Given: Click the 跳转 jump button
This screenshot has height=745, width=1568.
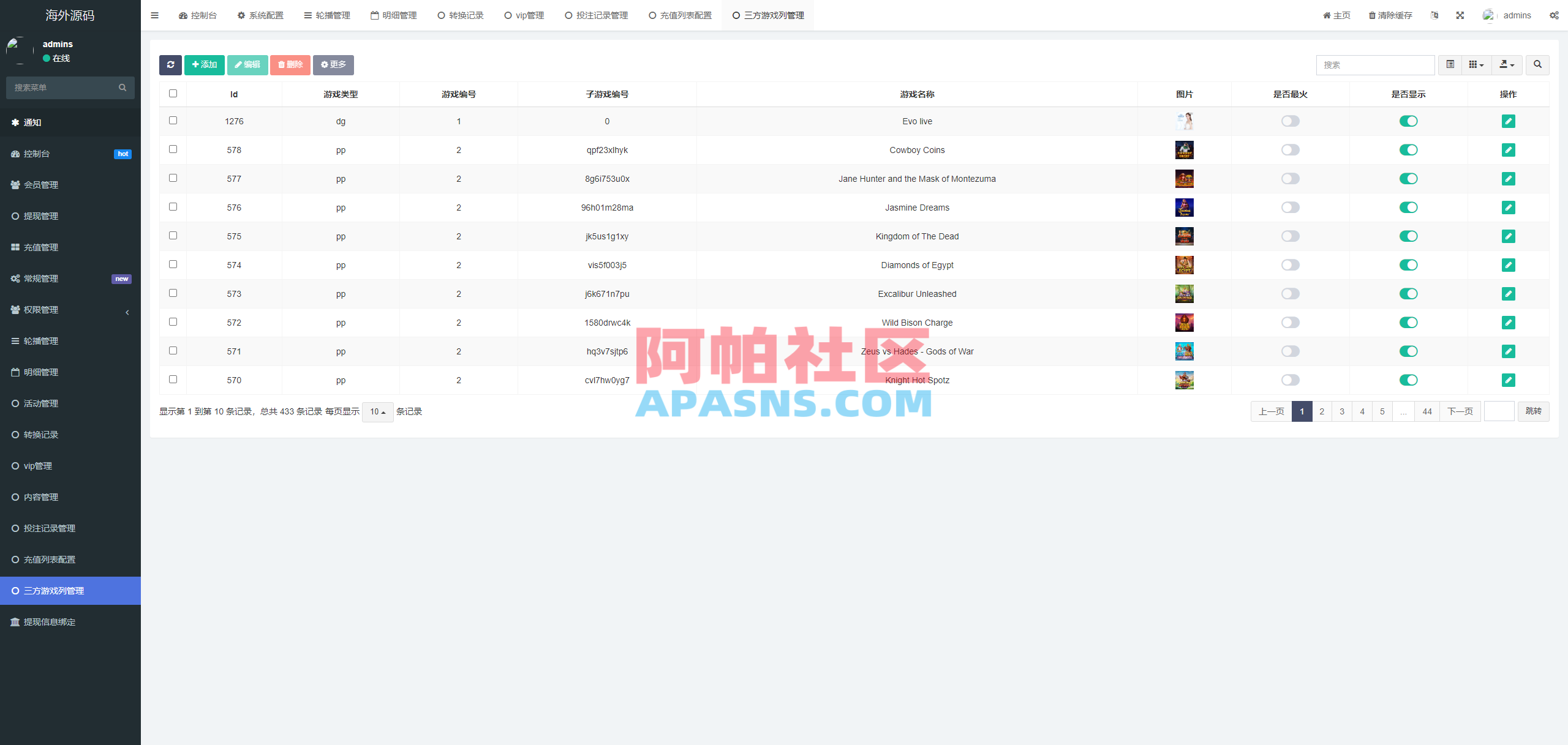Looking at the screenshot, I should (1534, 411).
